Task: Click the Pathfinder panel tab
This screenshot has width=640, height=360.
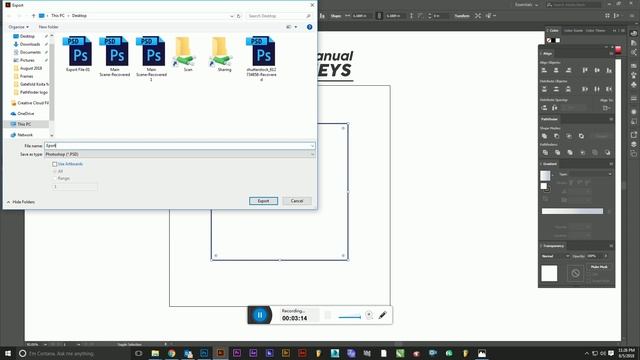Action: coord(549,119)
